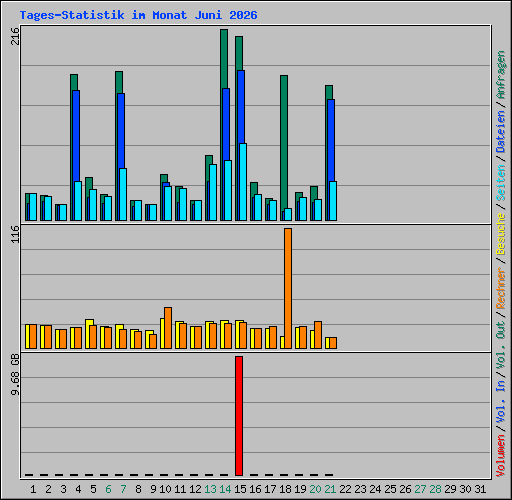Click day label '14' on the x-axis
This screenshot has height=500, width=512.
(x=225, y=489)
